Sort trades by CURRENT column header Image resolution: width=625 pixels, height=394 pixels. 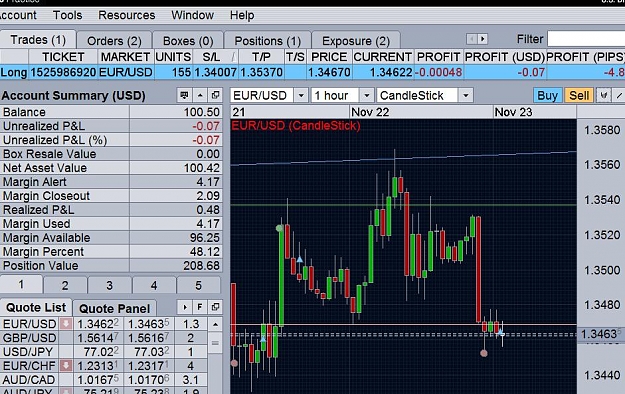pyautogui.click(x=383, y=57)
